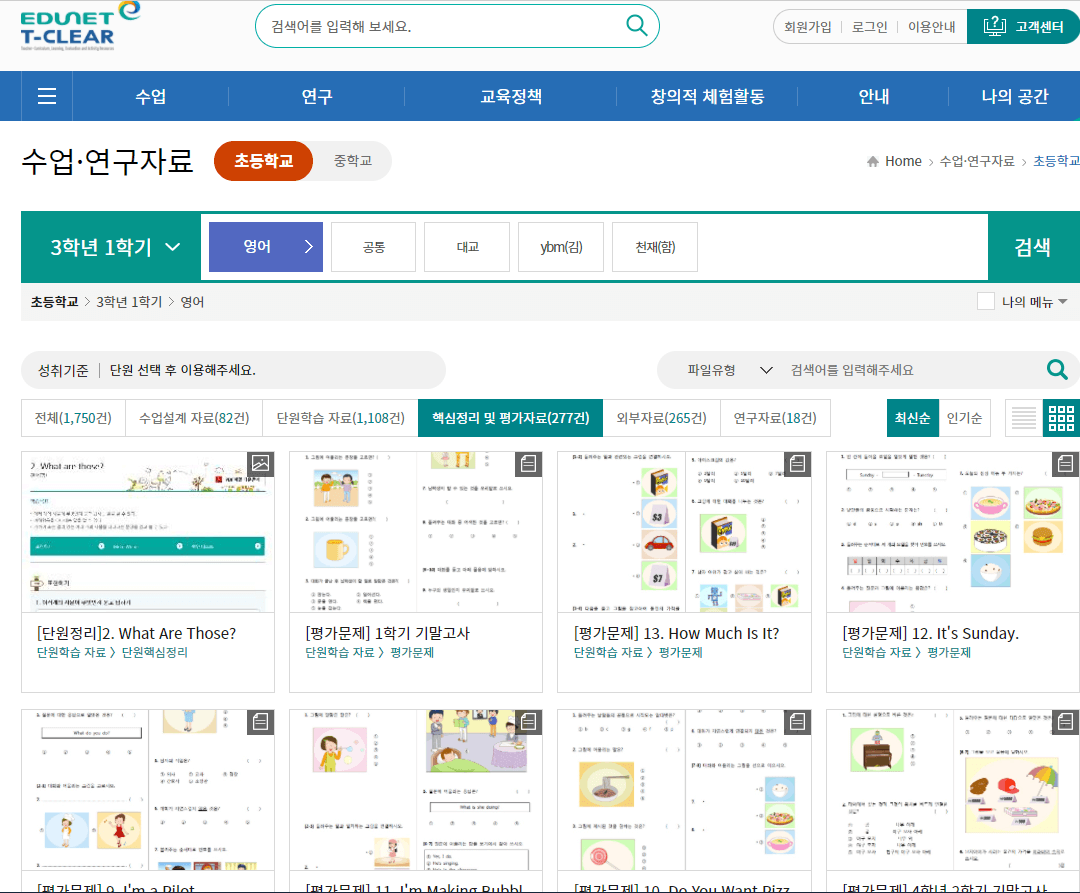Select the 초등학교 school level toggle

tap(264, 161)
